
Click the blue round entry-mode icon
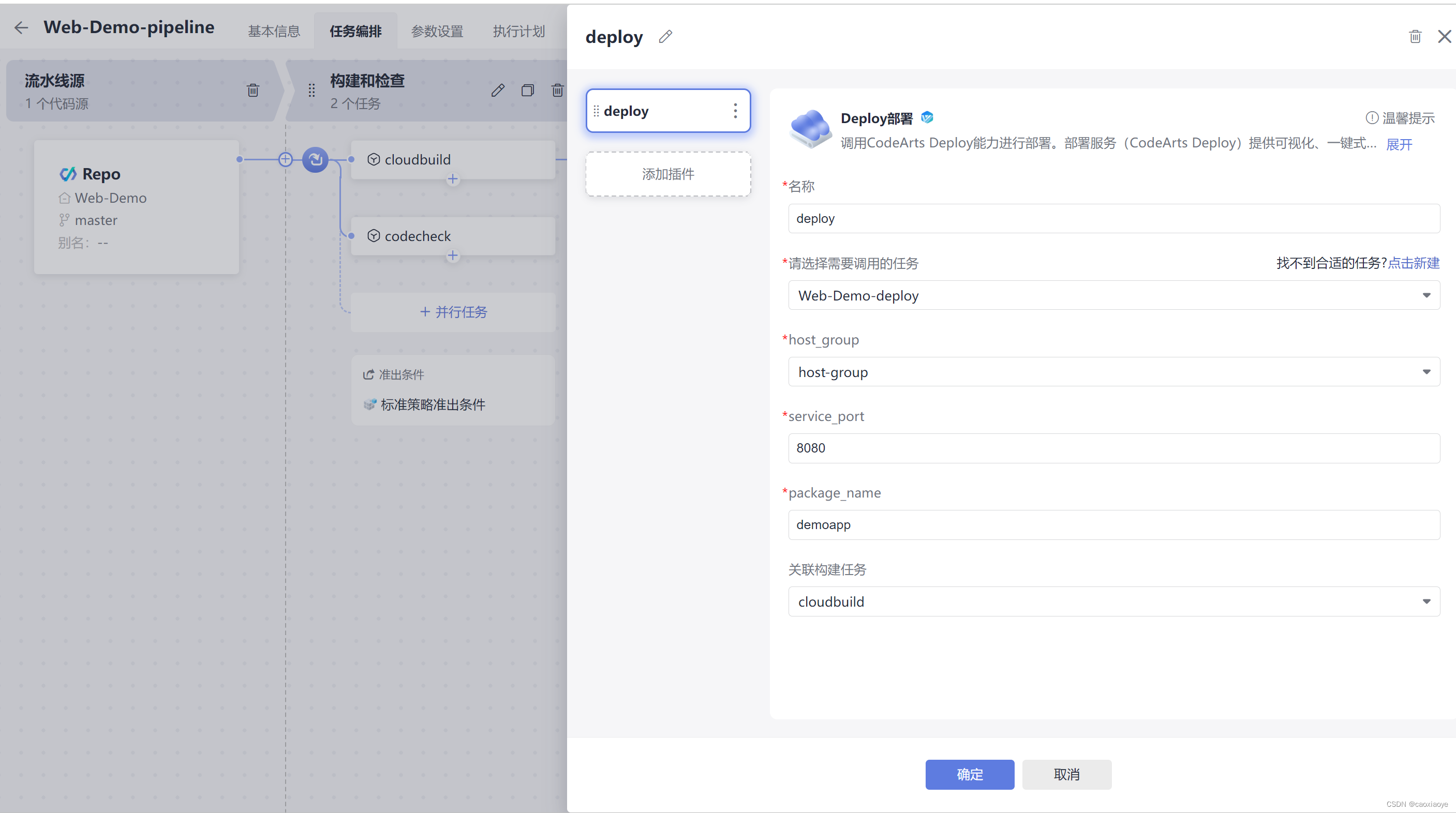click(x=316, y=159)
